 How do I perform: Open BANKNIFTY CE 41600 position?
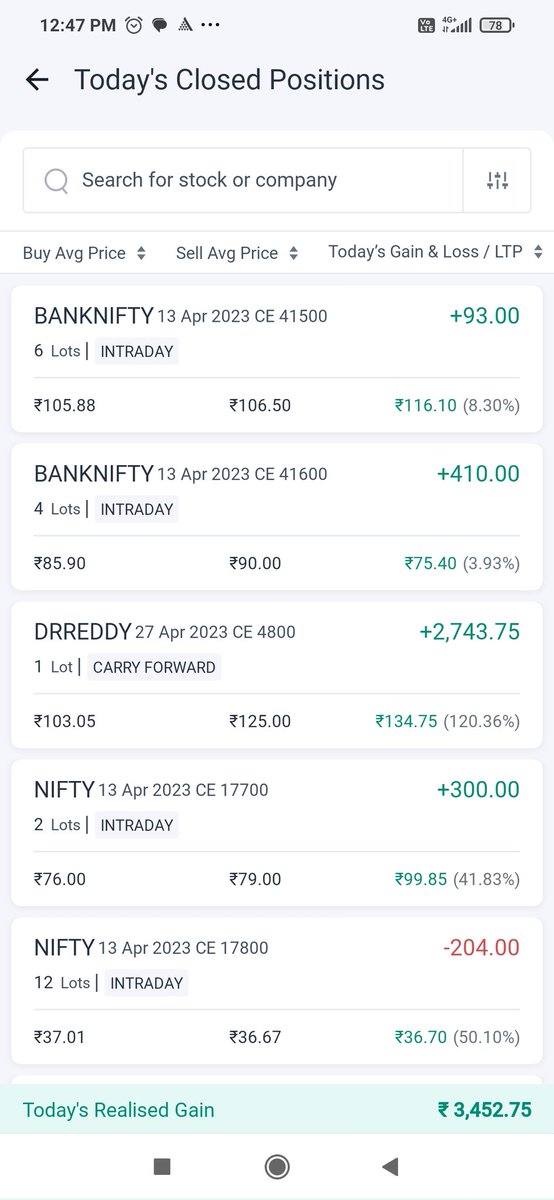(277, 517)
